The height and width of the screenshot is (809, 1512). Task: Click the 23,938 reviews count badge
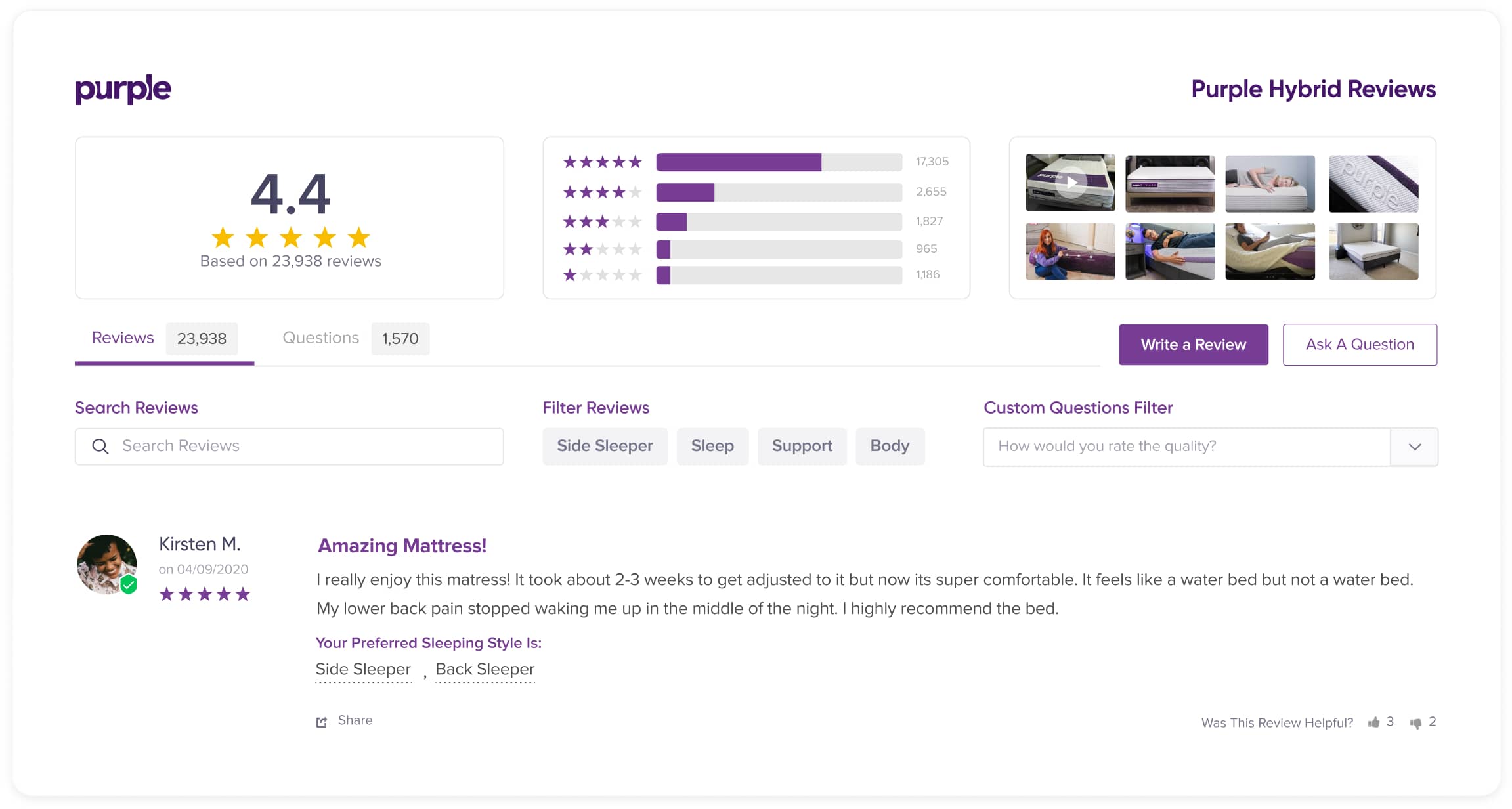click(202, 339)
